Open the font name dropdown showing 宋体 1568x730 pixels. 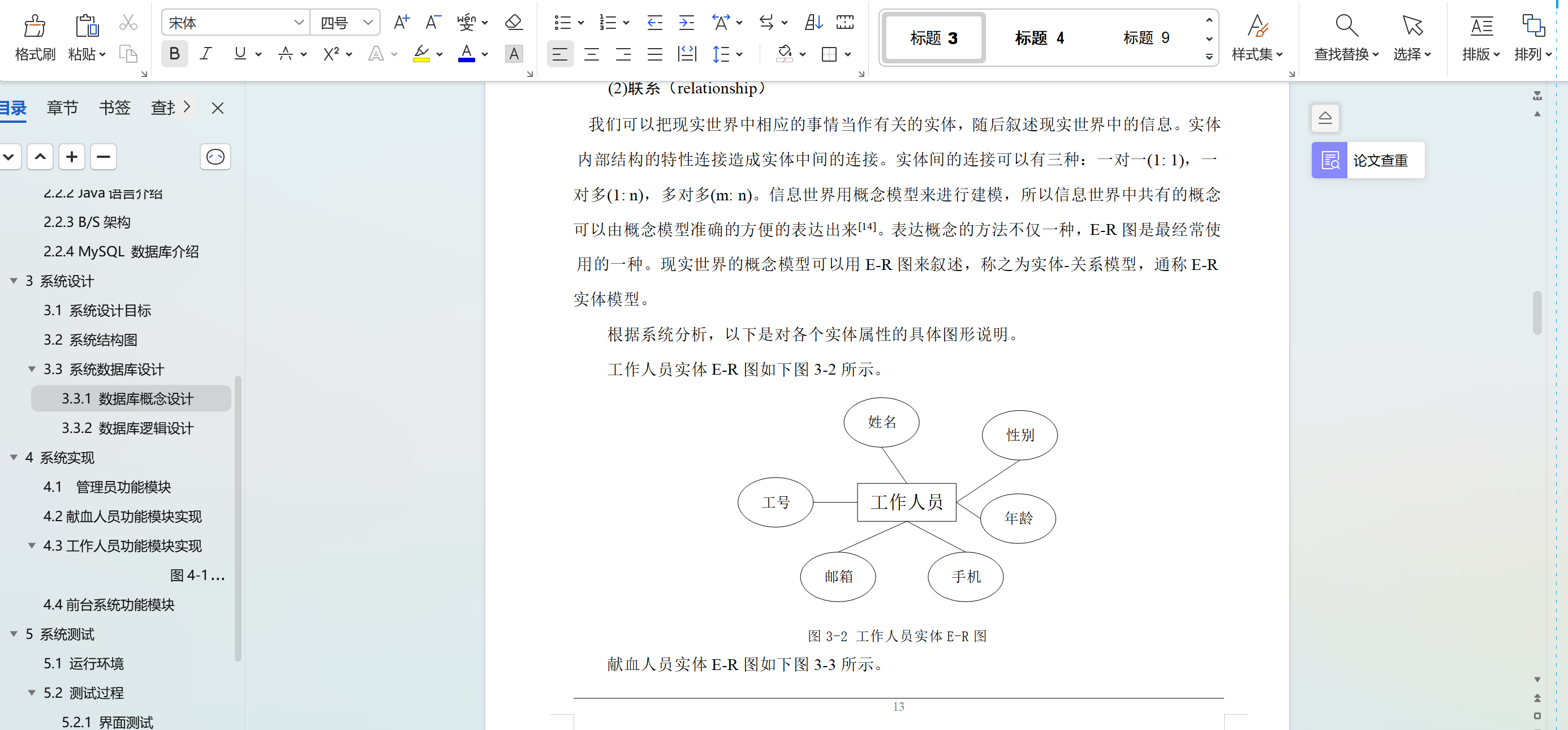coord(298,23)
